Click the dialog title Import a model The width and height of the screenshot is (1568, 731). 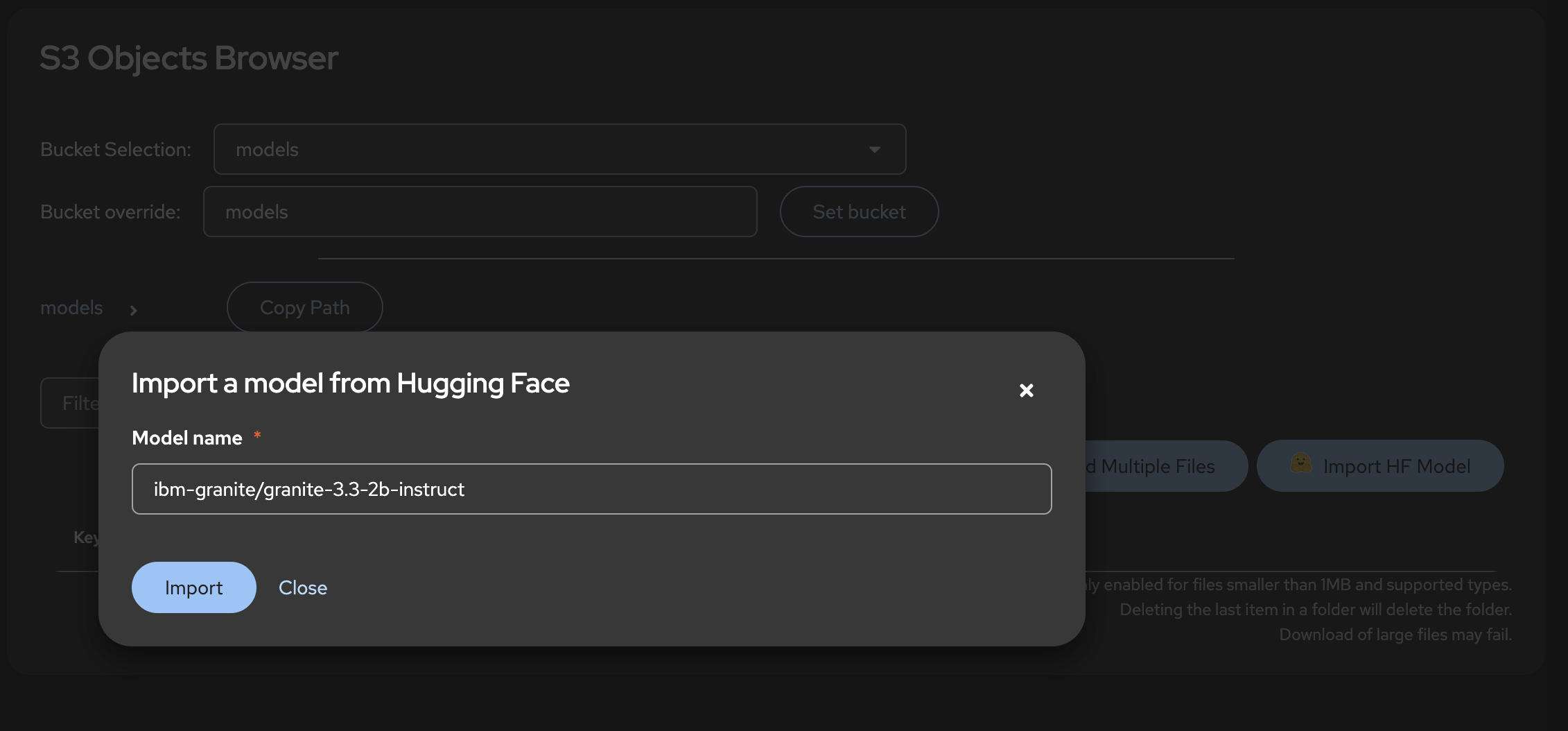click(x=350, y=383)
